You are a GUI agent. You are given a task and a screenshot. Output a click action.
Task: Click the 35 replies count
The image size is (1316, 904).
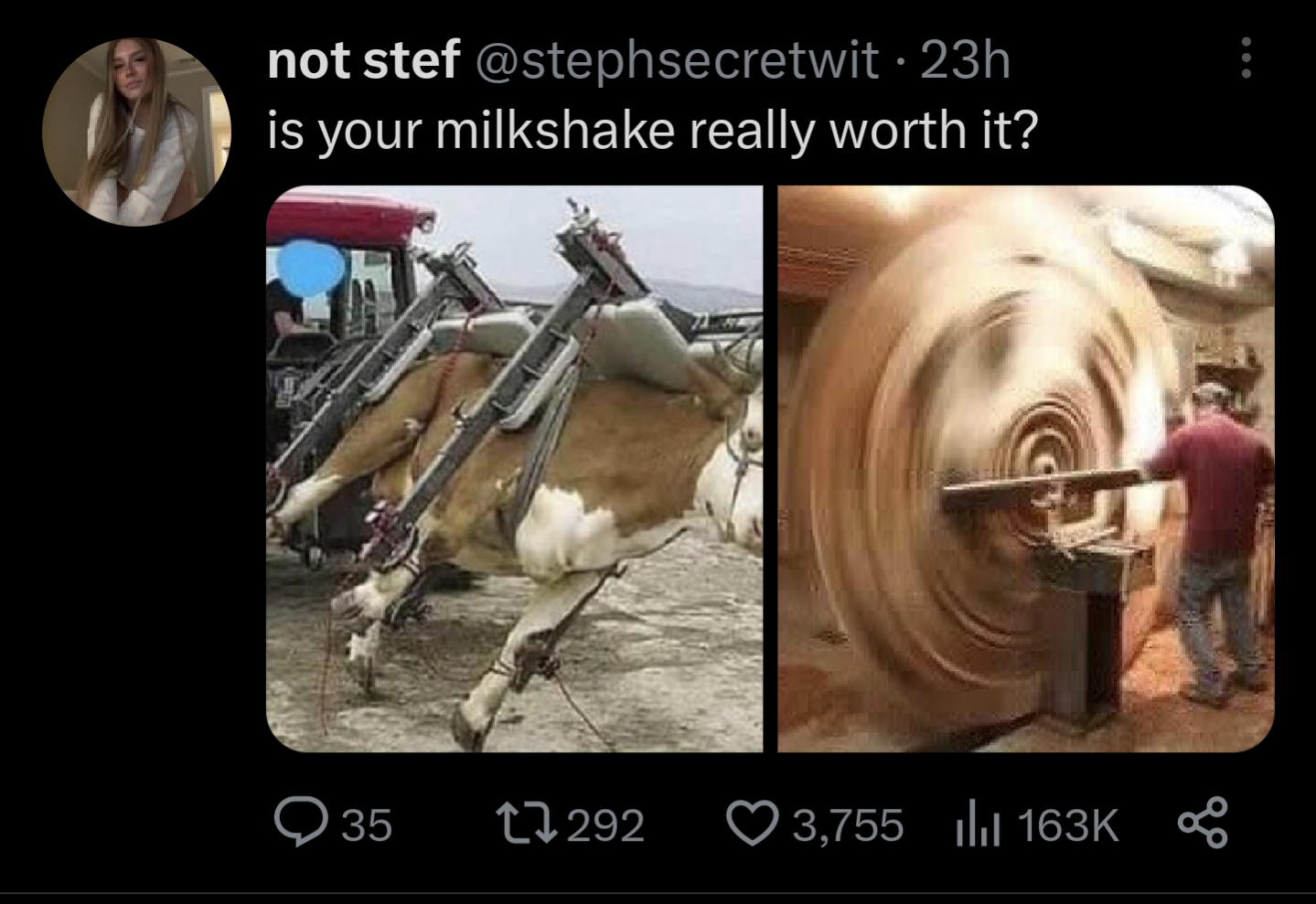coord(367,824)
